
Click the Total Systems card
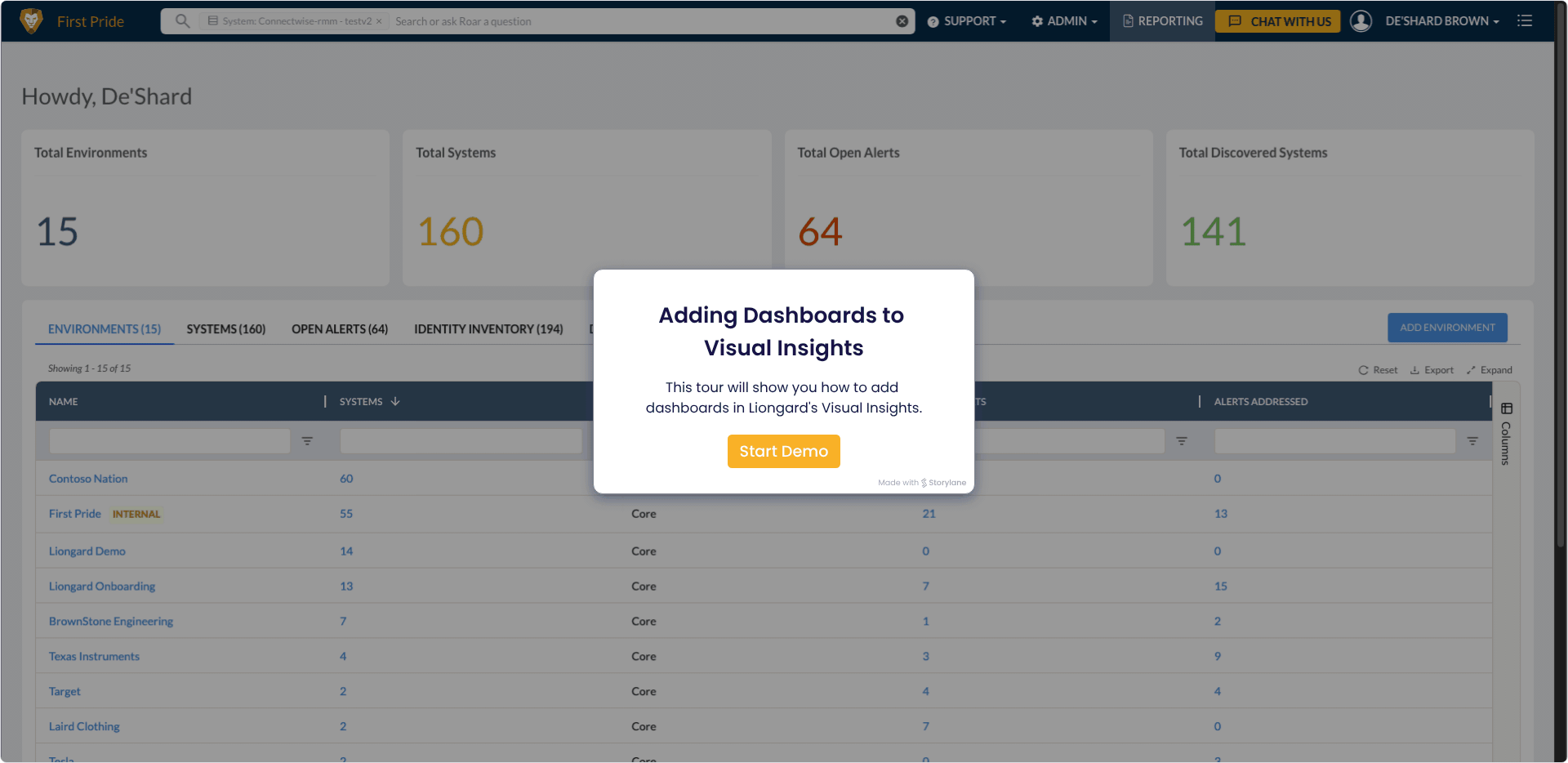(x=587, y=207)
